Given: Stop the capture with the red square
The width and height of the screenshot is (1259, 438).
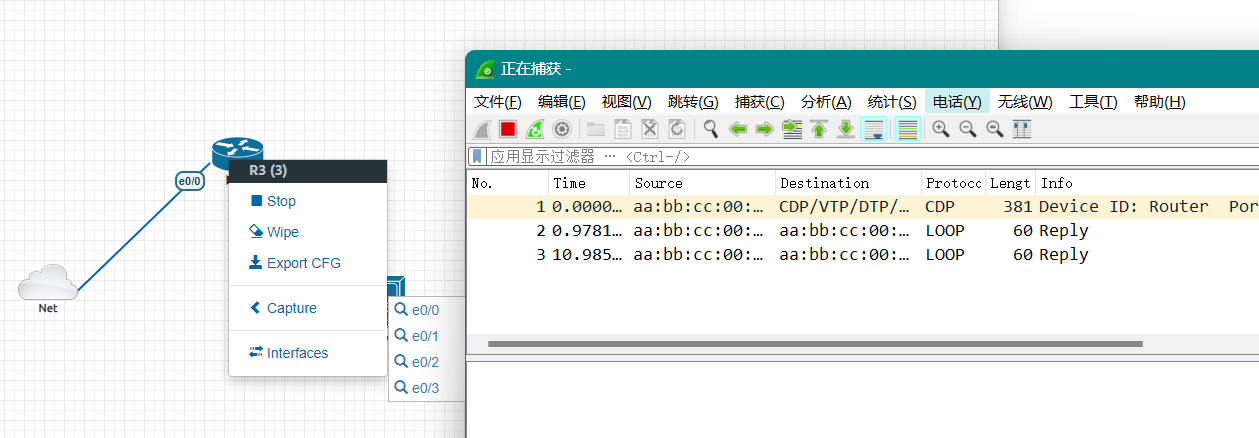Looking at the screenshot, I should [x=508, y=129].
